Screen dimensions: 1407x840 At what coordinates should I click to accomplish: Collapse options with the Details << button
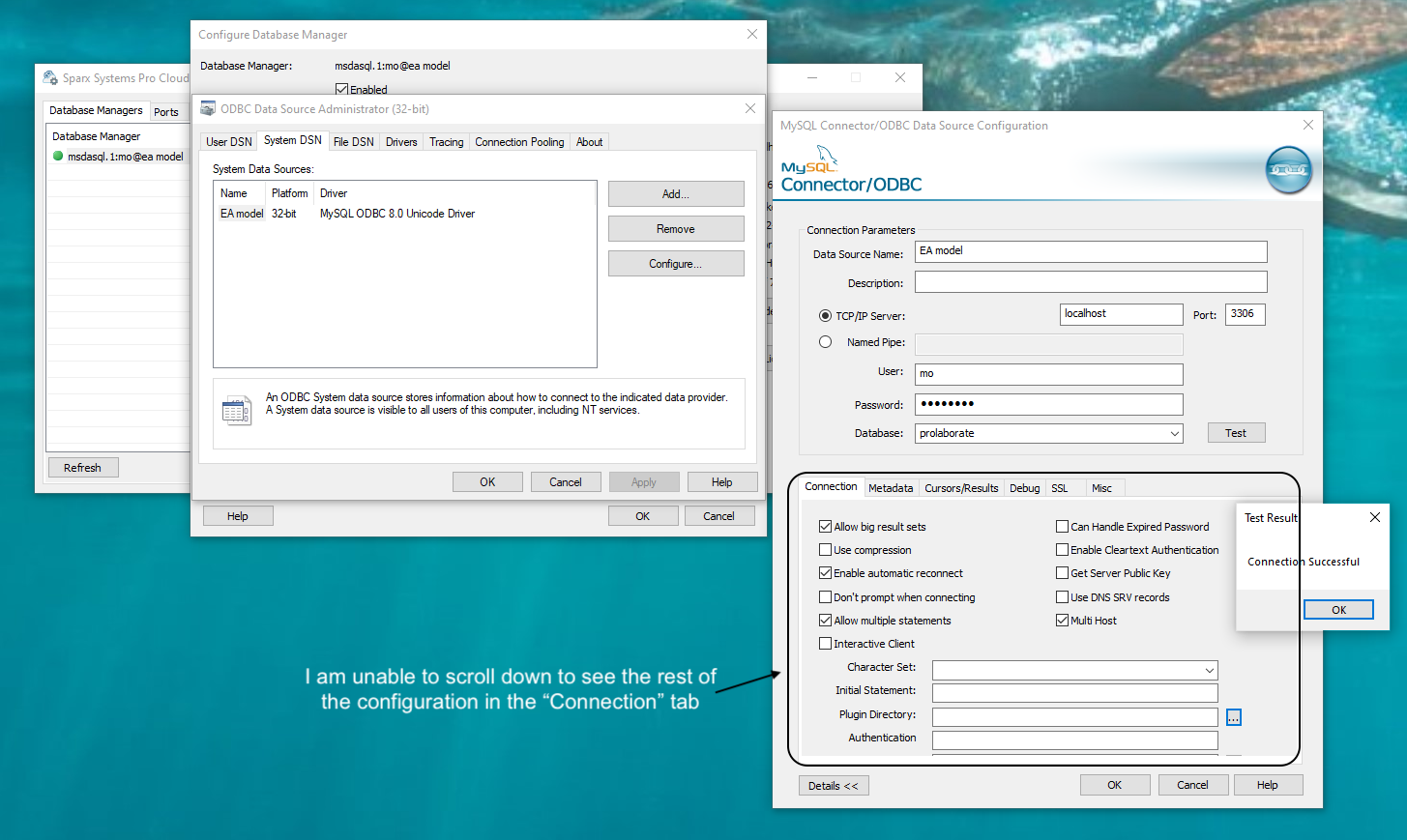(834, 786)
